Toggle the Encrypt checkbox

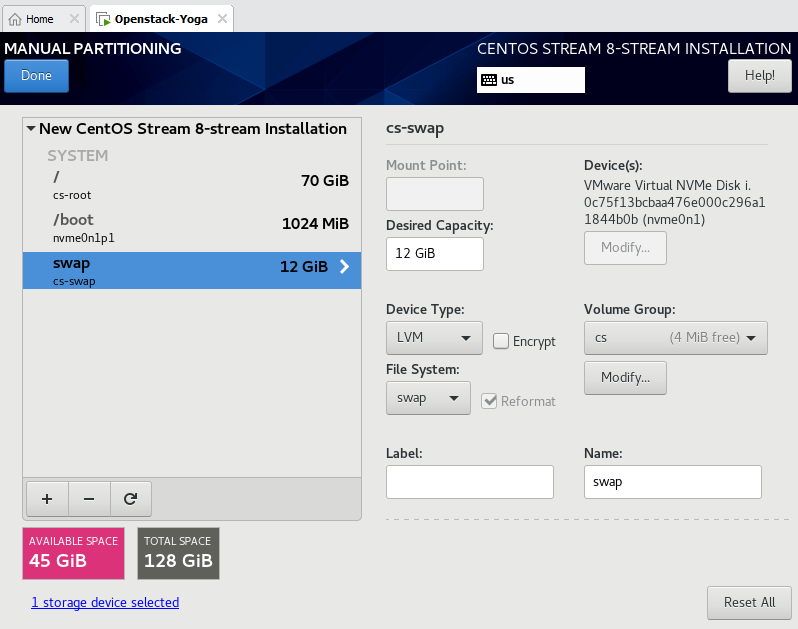click(x=501, y=341)
